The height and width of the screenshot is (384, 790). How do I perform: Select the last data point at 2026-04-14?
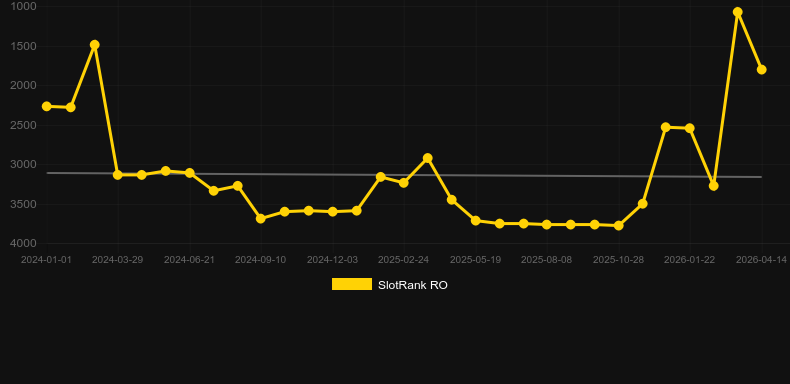[761, 70]
